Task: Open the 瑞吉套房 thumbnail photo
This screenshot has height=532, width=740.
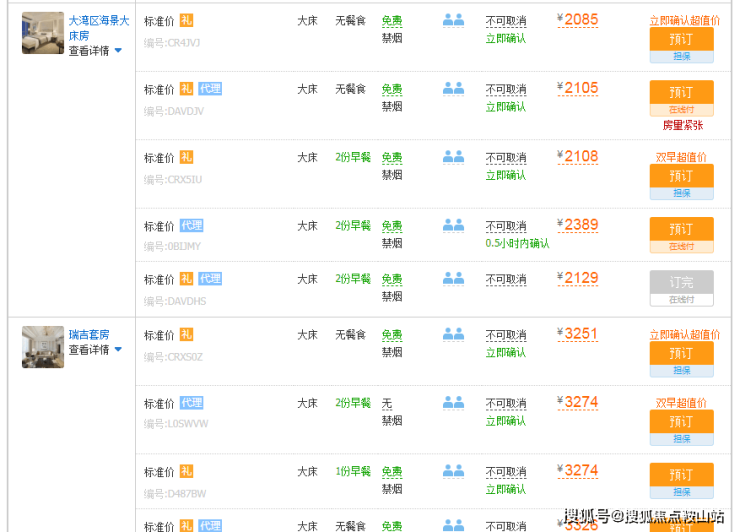Action: tap(43, 347)
